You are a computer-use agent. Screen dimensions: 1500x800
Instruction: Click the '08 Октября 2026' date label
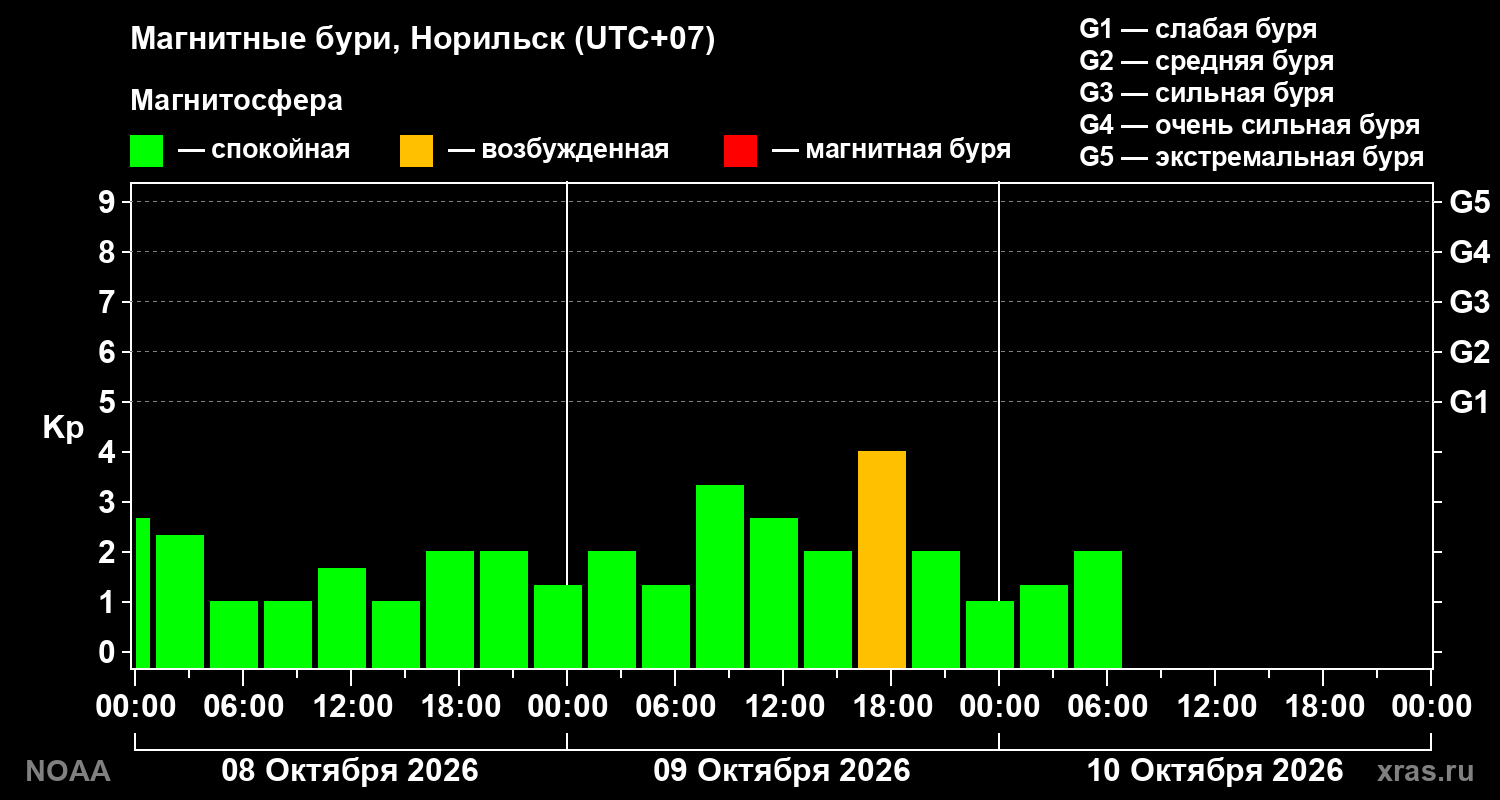pos(350,771)
